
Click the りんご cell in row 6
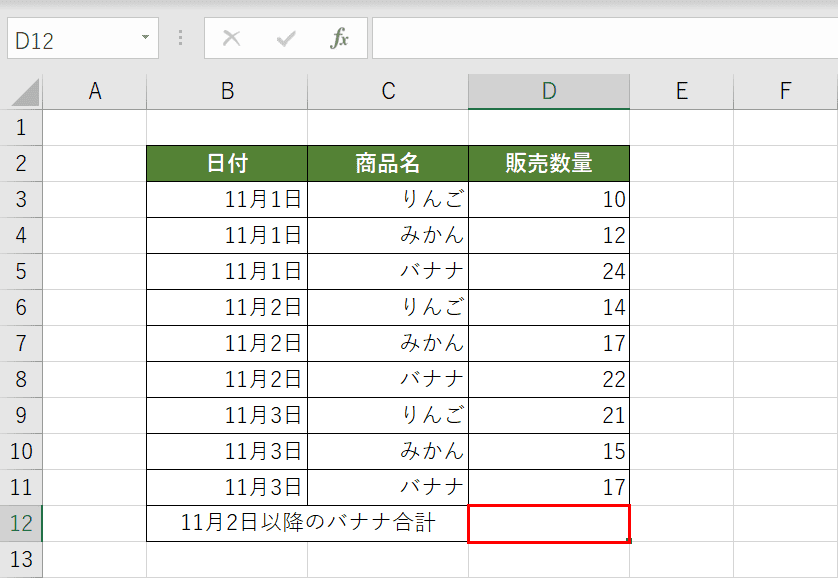(388, 308)
